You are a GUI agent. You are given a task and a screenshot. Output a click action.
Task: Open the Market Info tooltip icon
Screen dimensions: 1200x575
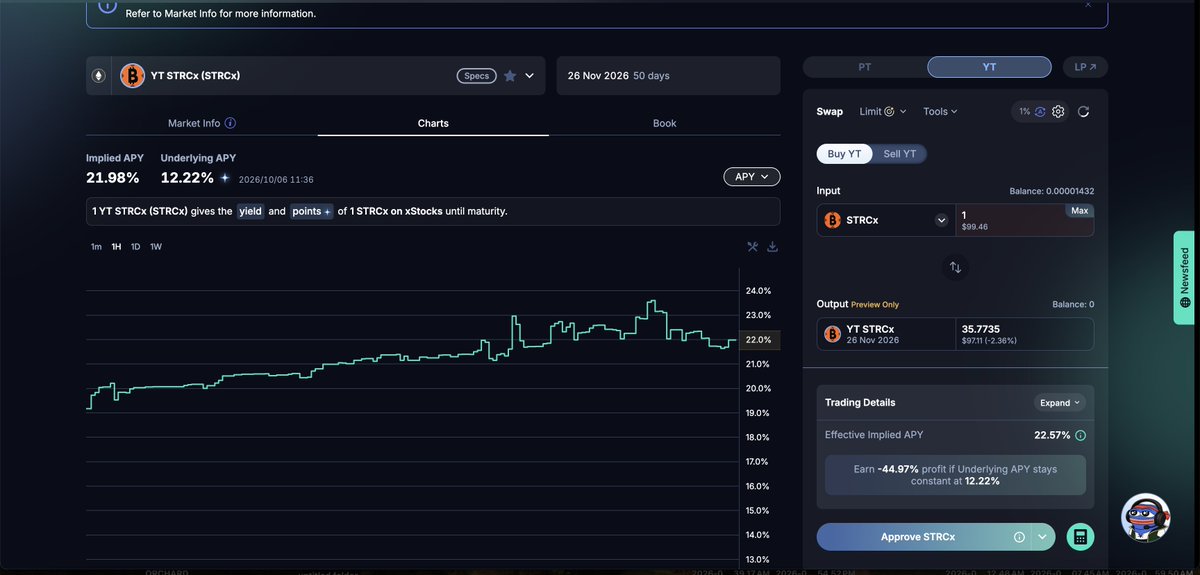(230, 123)
